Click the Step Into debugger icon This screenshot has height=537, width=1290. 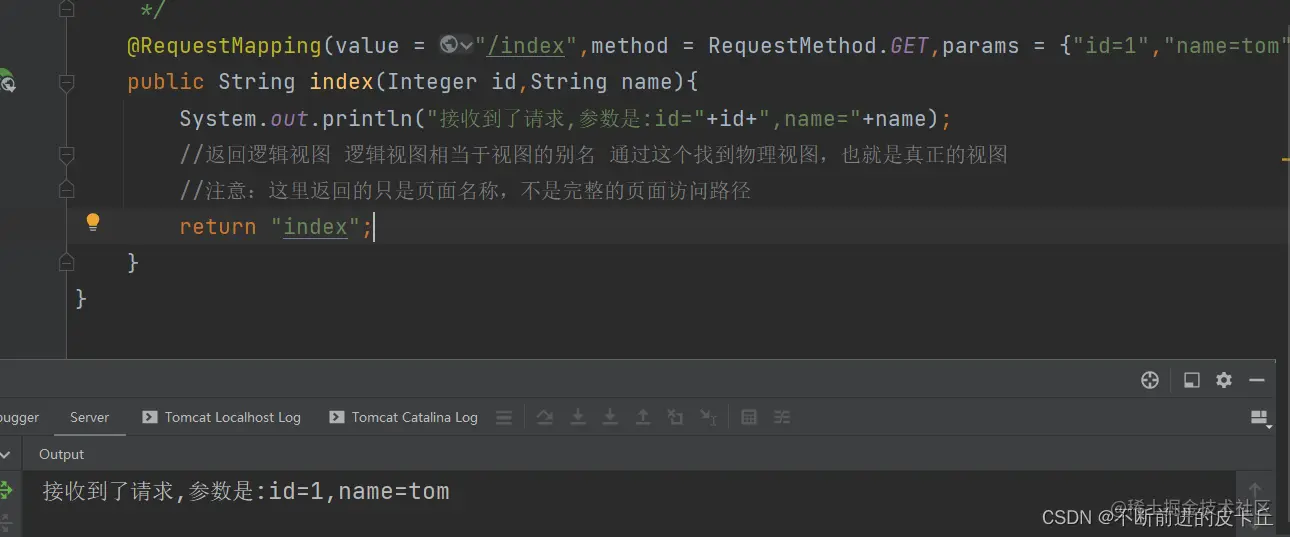pyautogui.click(x=577, y=418)
